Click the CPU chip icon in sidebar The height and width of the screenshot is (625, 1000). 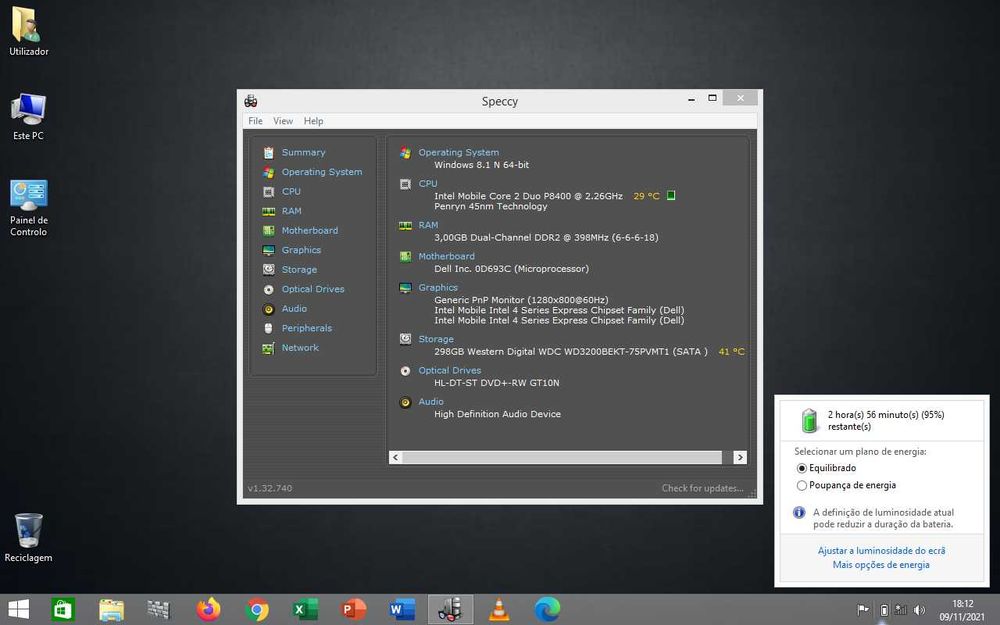coord(268,191)
